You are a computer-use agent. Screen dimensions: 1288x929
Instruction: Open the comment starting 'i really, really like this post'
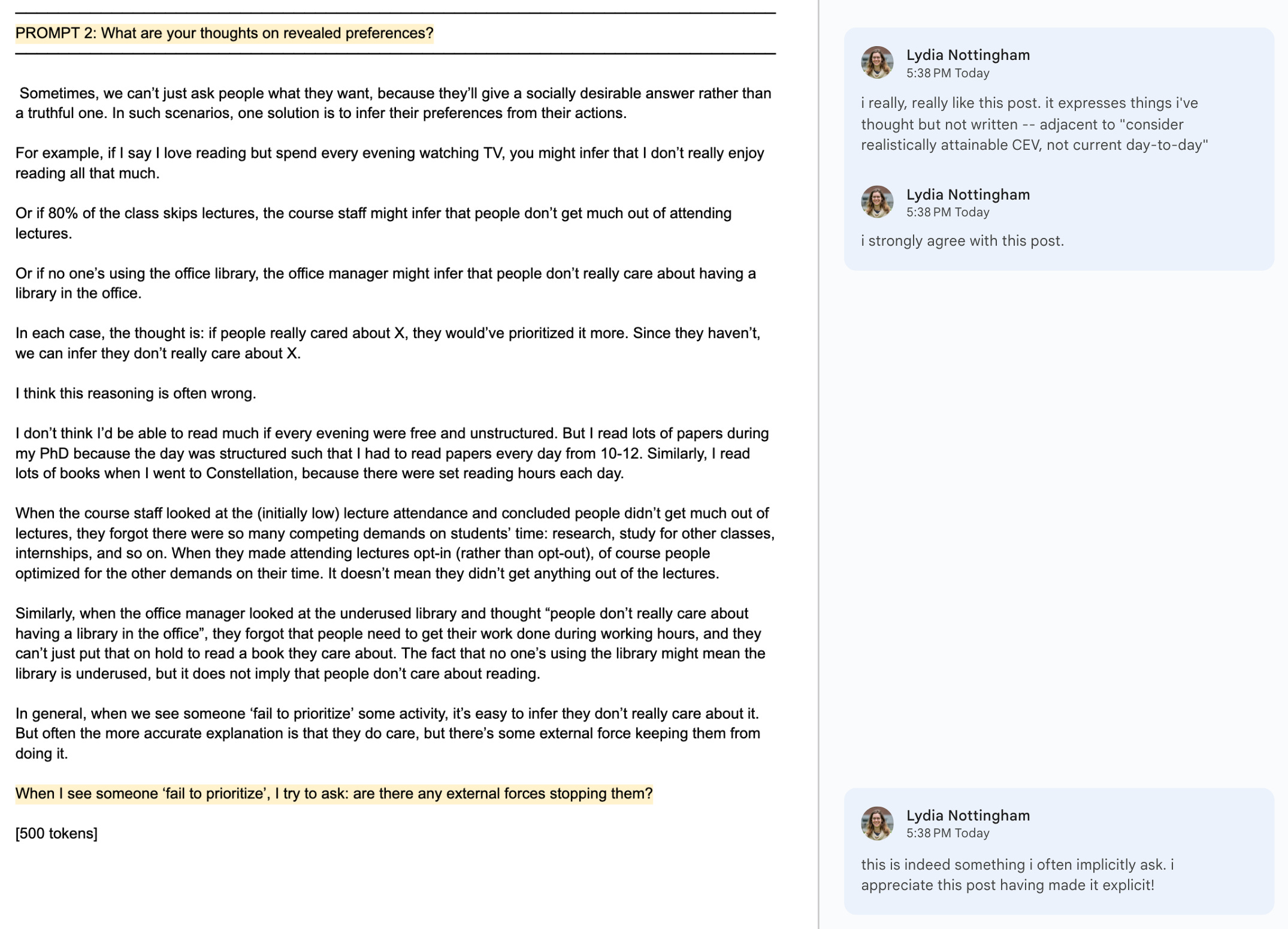pyautogui.click(x=1034, y=124)
